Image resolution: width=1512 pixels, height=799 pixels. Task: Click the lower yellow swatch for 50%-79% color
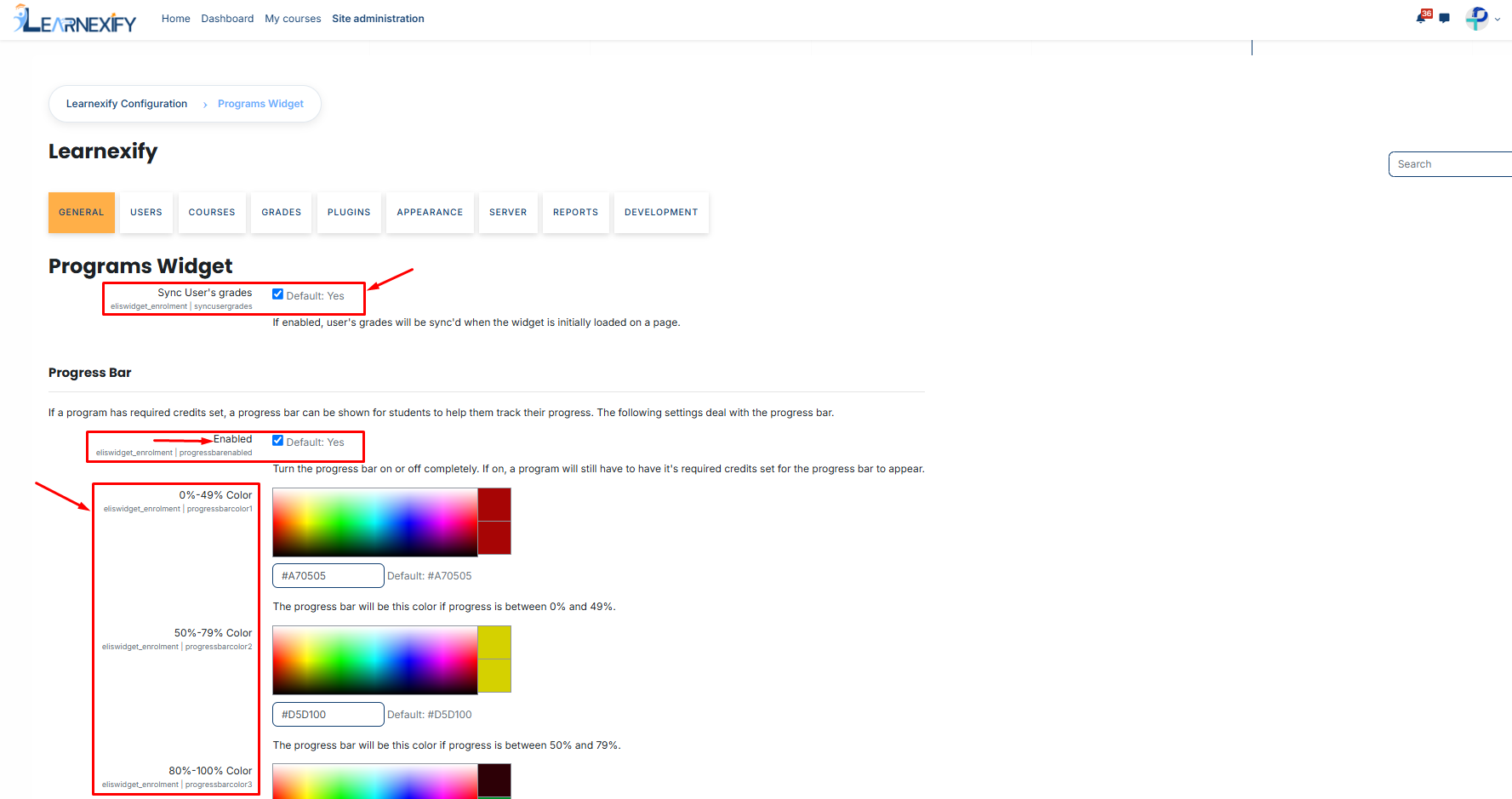point(494,676)
